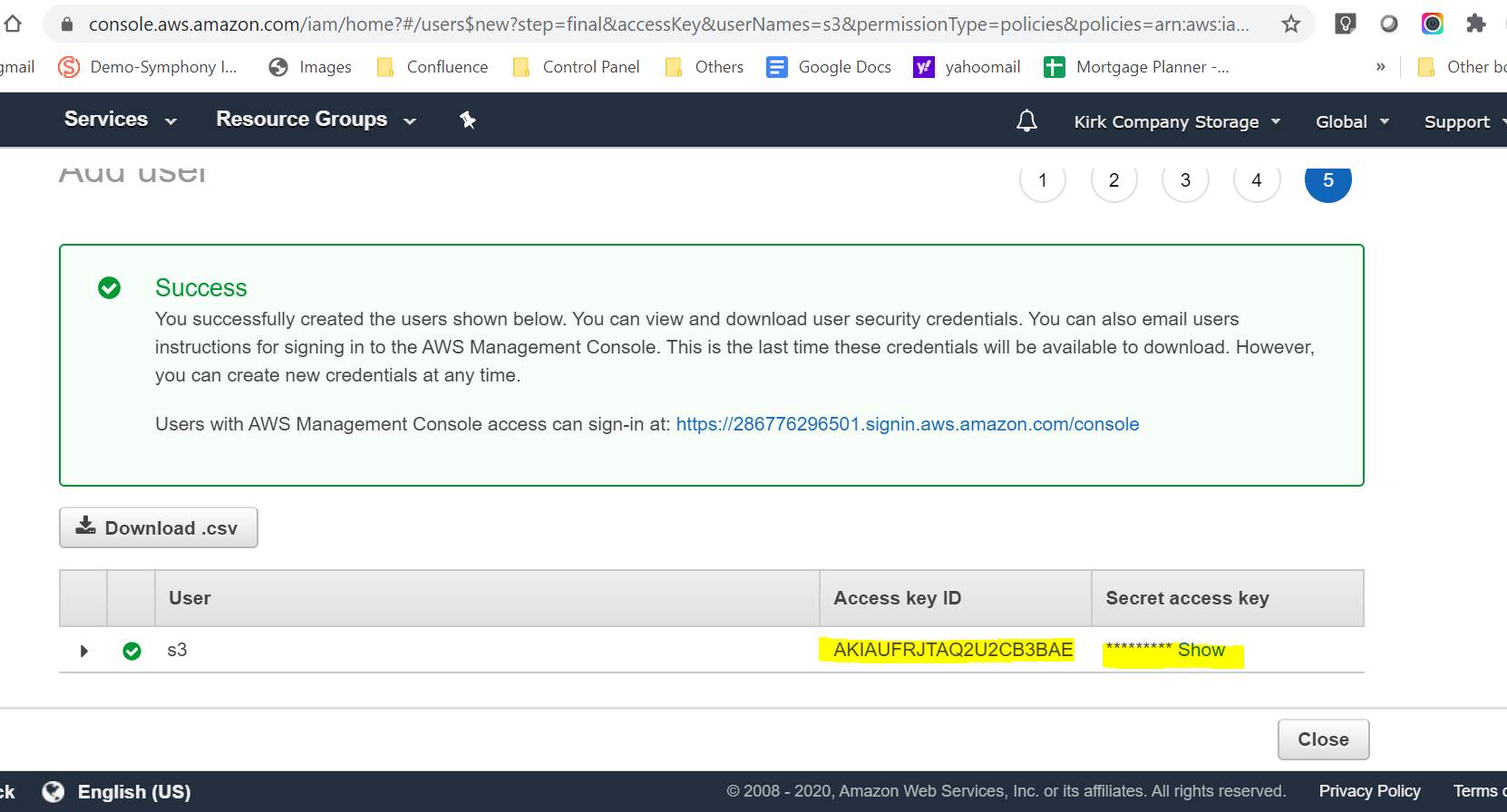Click the s3 user name
The height and width of the screenshot is (812, 1507).
(x=177, y=650)
